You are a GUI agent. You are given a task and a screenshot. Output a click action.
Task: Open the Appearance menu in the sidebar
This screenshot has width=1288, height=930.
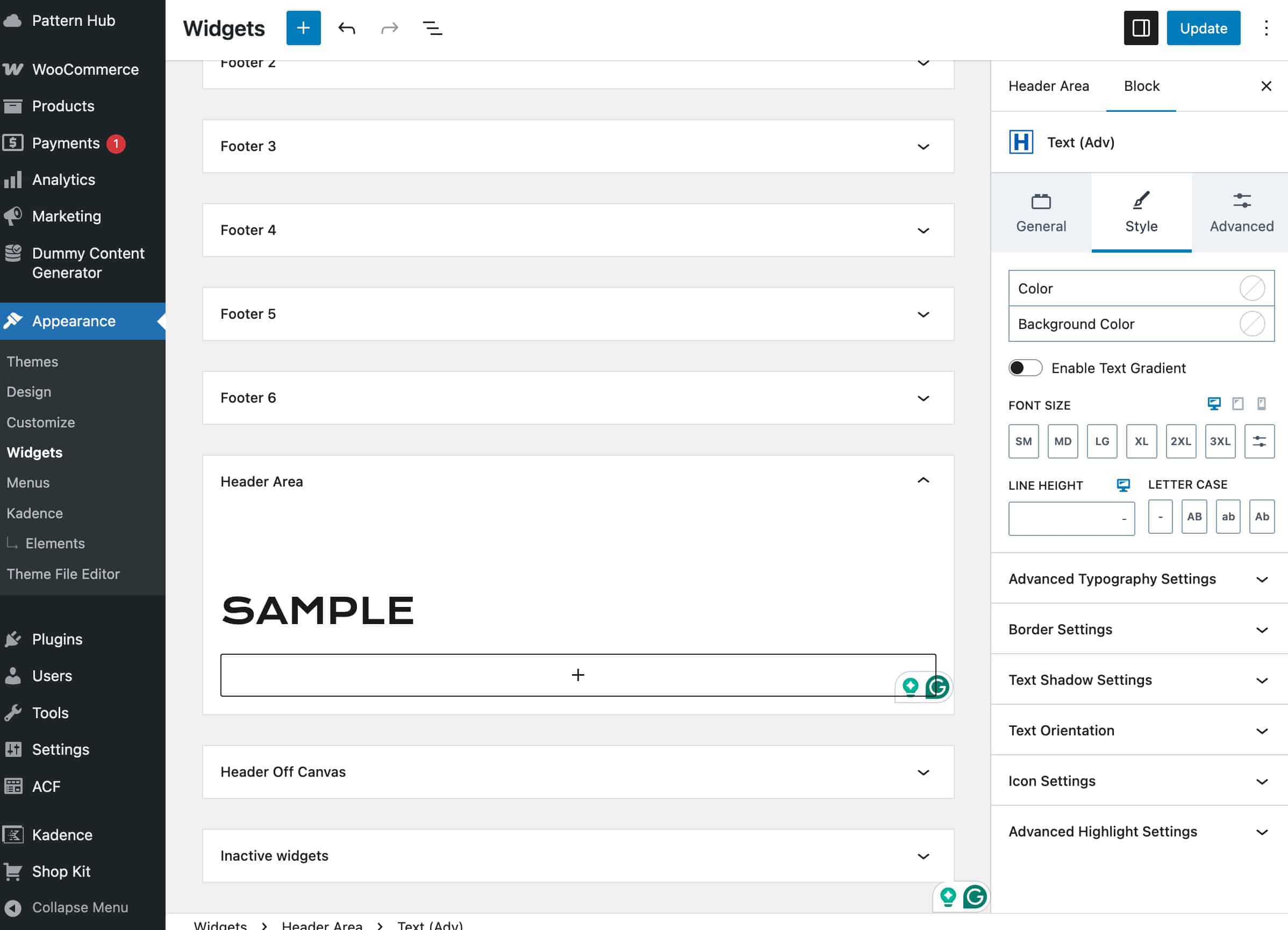point(73,321)
